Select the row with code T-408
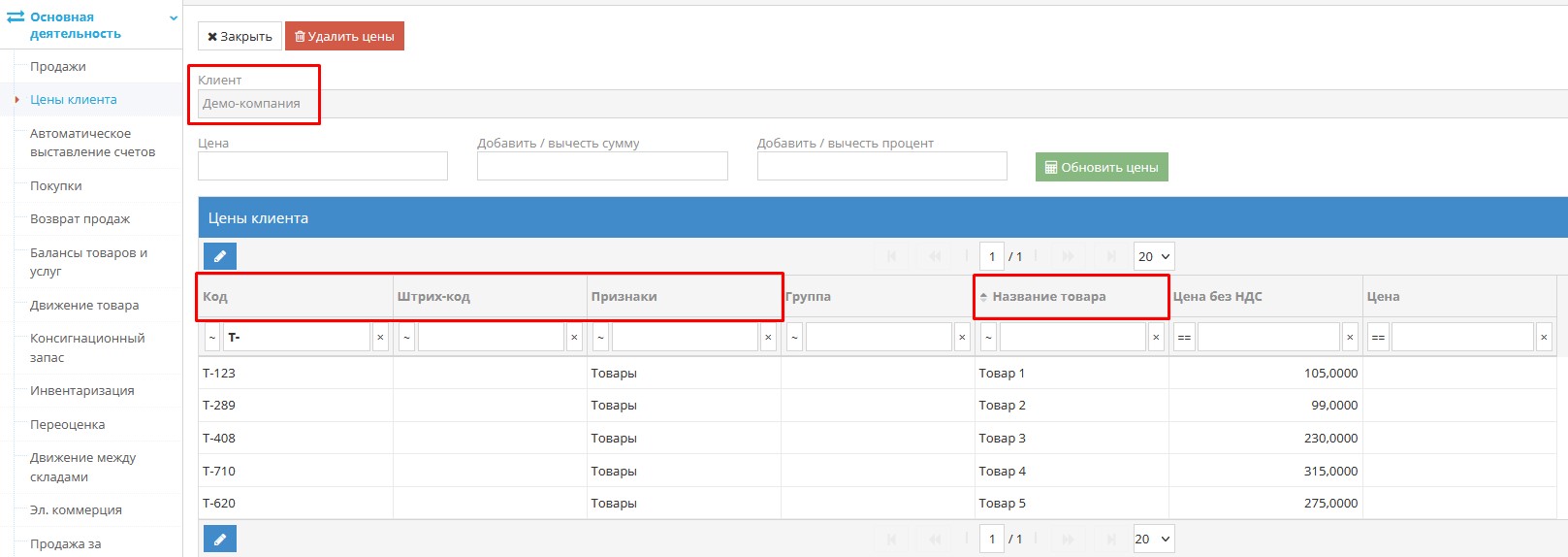The height and width of the screenshot is (557, 1568). (x=219, y=439)
